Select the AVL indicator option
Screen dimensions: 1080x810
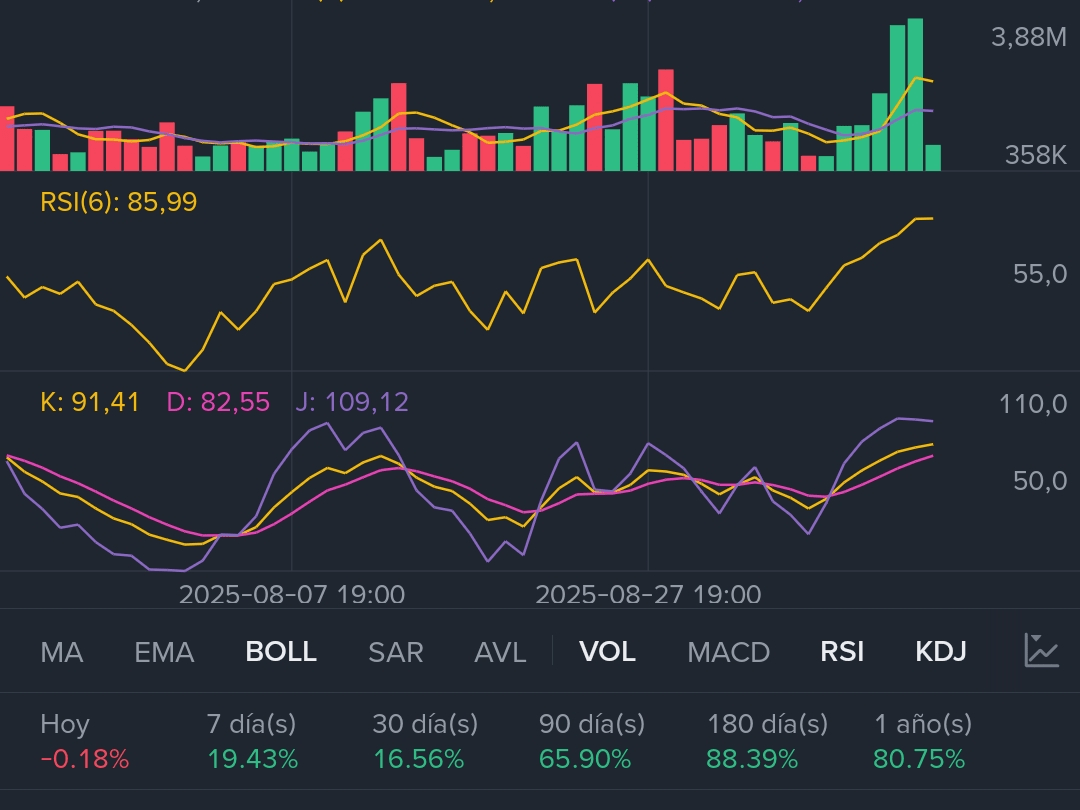tap(500, 652)
